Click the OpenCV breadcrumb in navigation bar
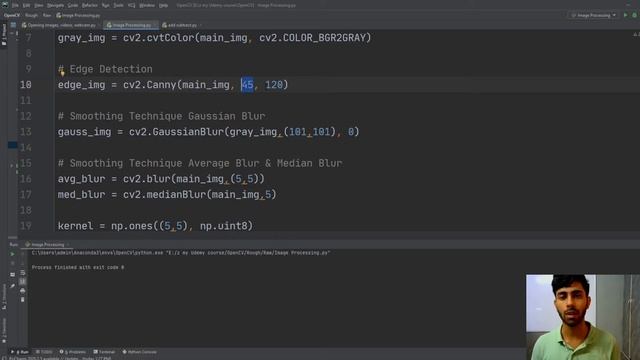 click(x=11, y=15)
